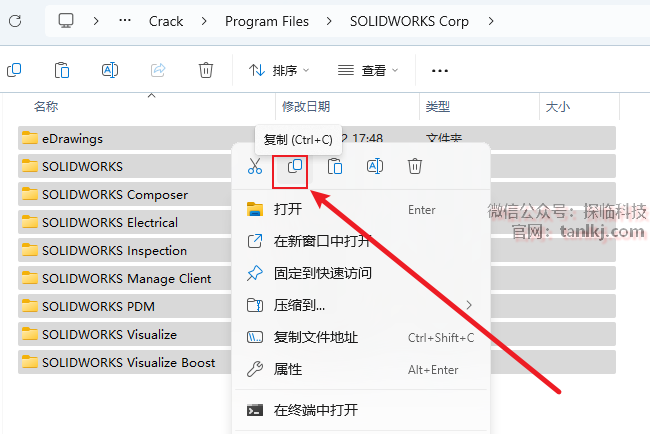Click the This PC monitor icon
Screen dimensions: 650x434
66,21
